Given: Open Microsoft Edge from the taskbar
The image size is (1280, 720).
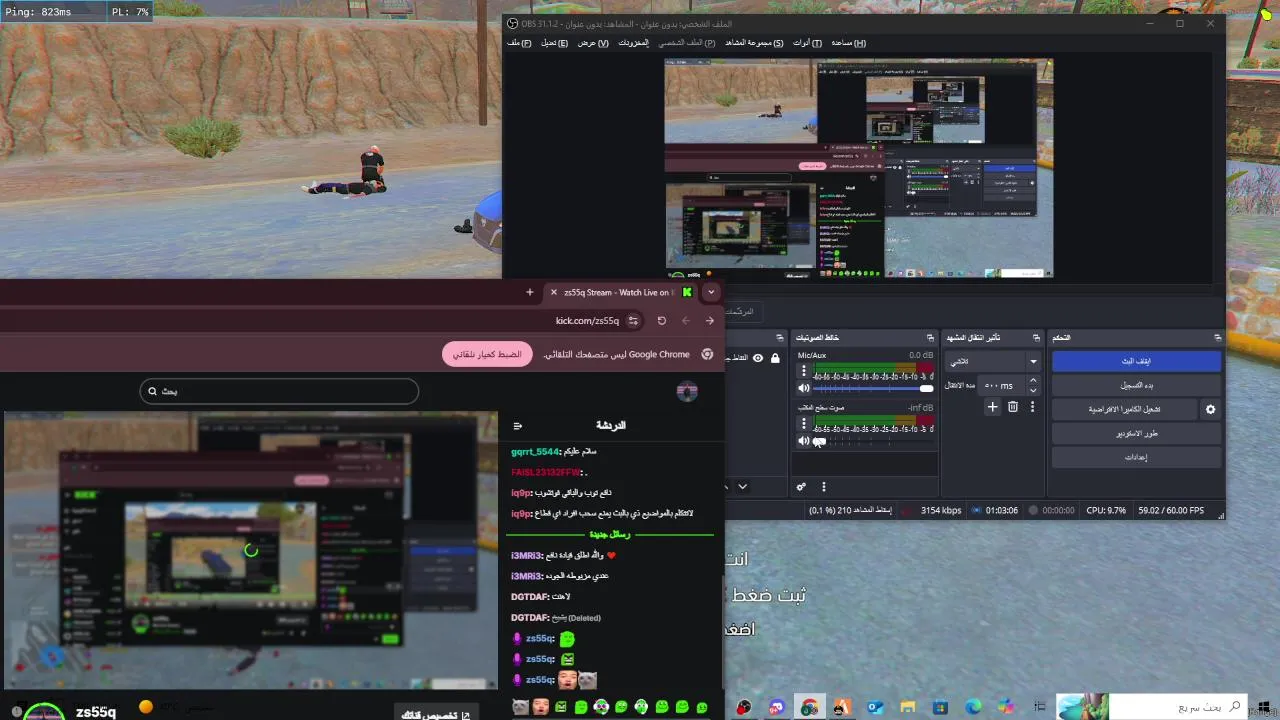Looking at the screenshot, I should tap(974, 707).
